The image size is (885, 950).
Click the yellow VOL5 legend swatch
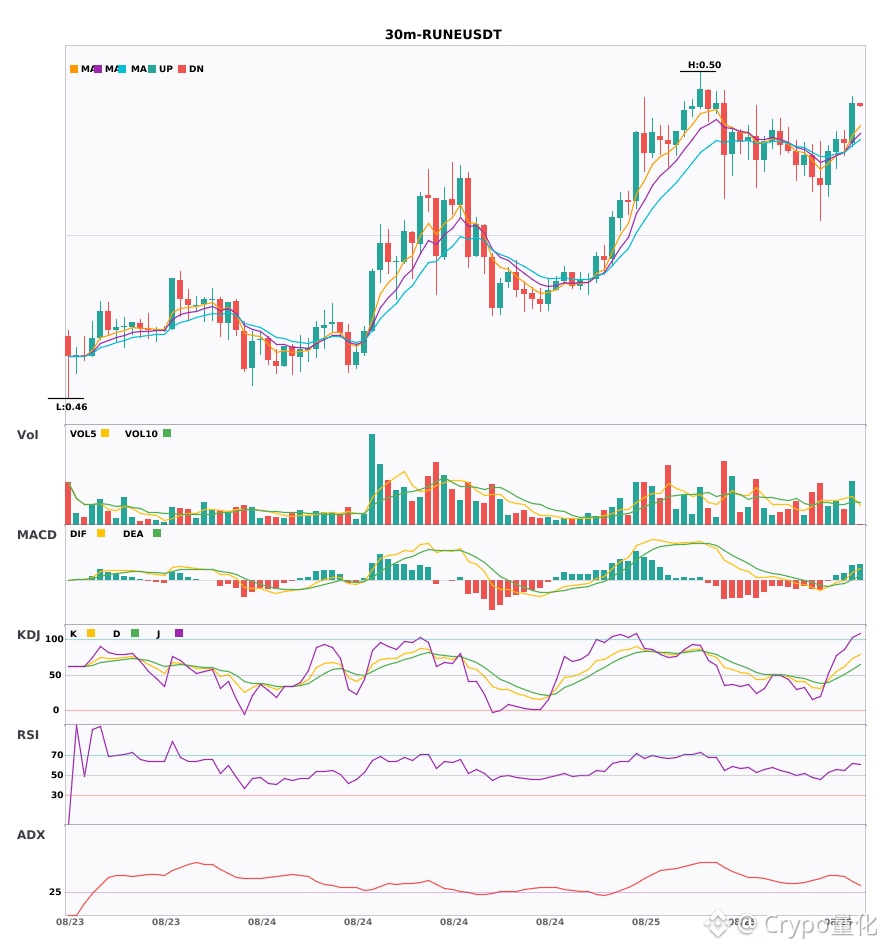105,433
